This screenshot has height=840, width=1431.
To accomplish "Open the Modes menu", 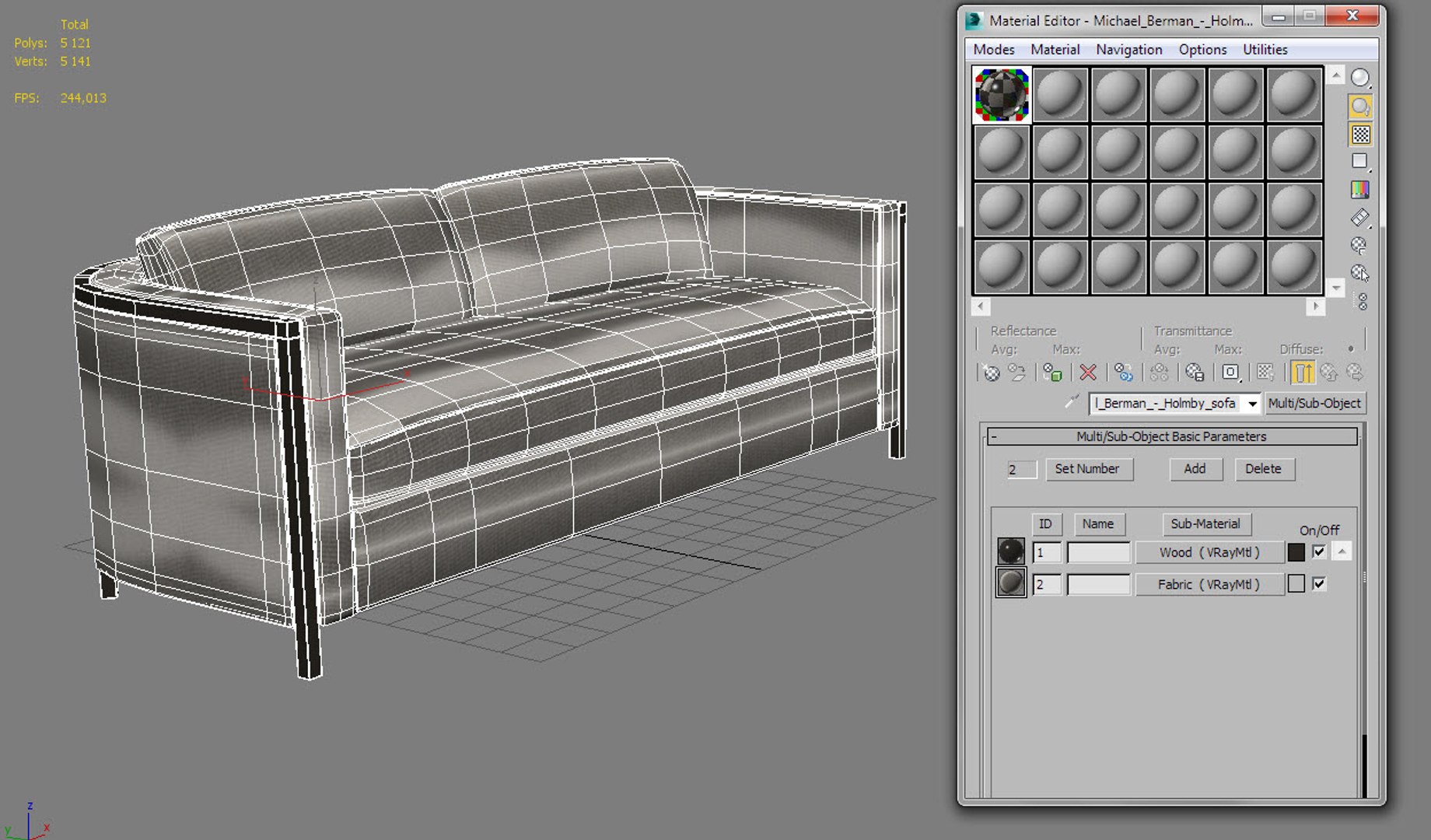I will click(994, 50).
